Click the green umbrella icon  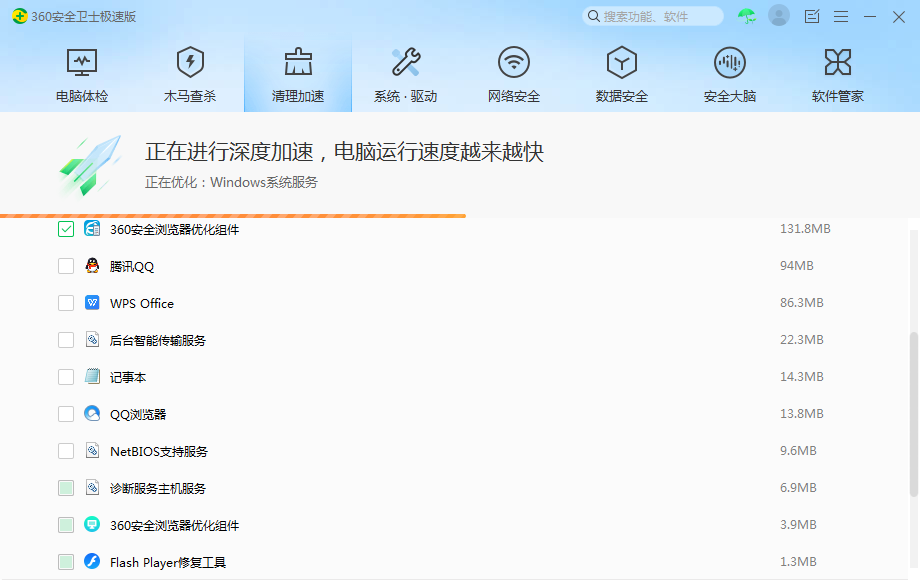coord(747,16)
